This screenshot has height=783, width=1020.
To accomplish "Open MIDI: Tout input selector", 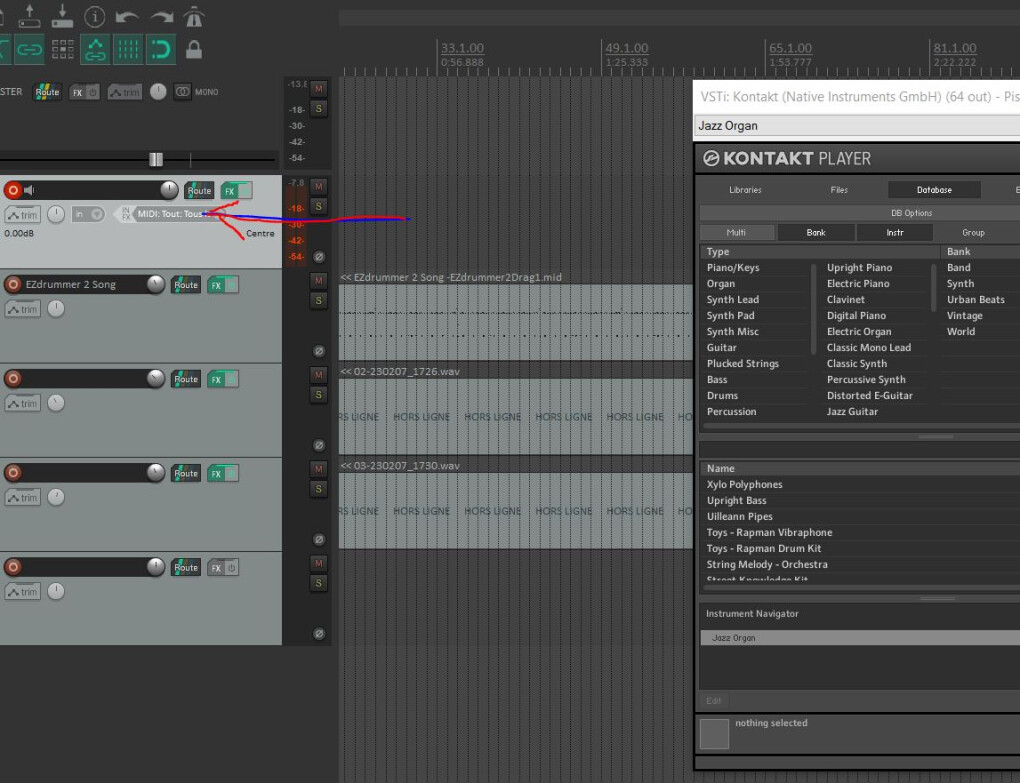I will 170,213.
